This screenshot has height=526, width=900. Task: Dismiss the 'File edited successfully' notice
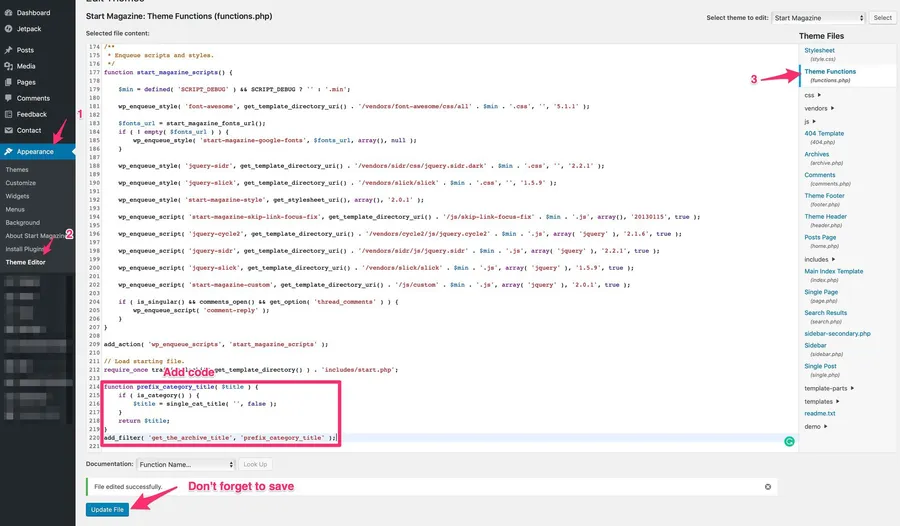(768, 487)
